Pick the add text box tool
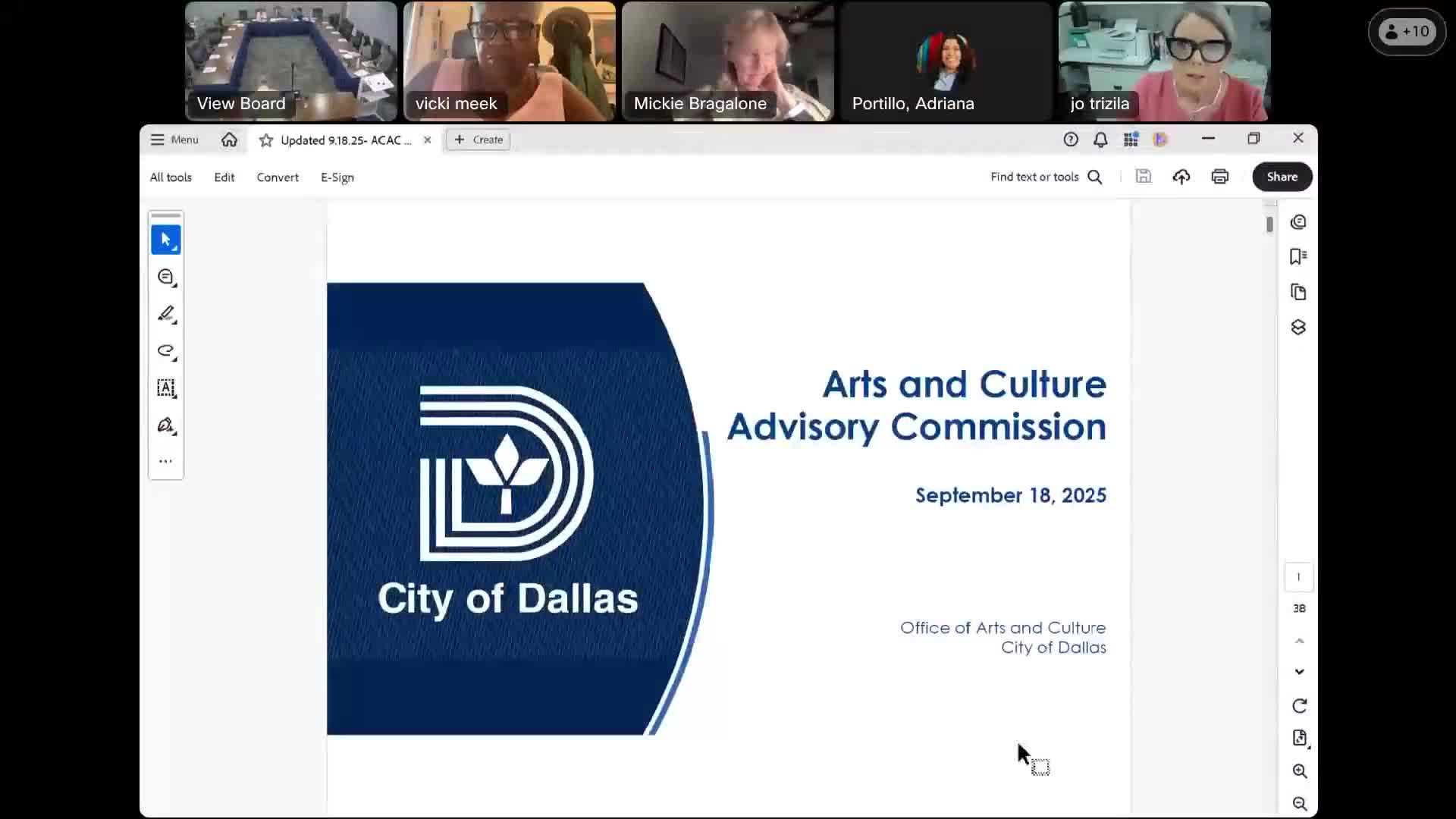The image size is (1456, 819). coord(165,388)
